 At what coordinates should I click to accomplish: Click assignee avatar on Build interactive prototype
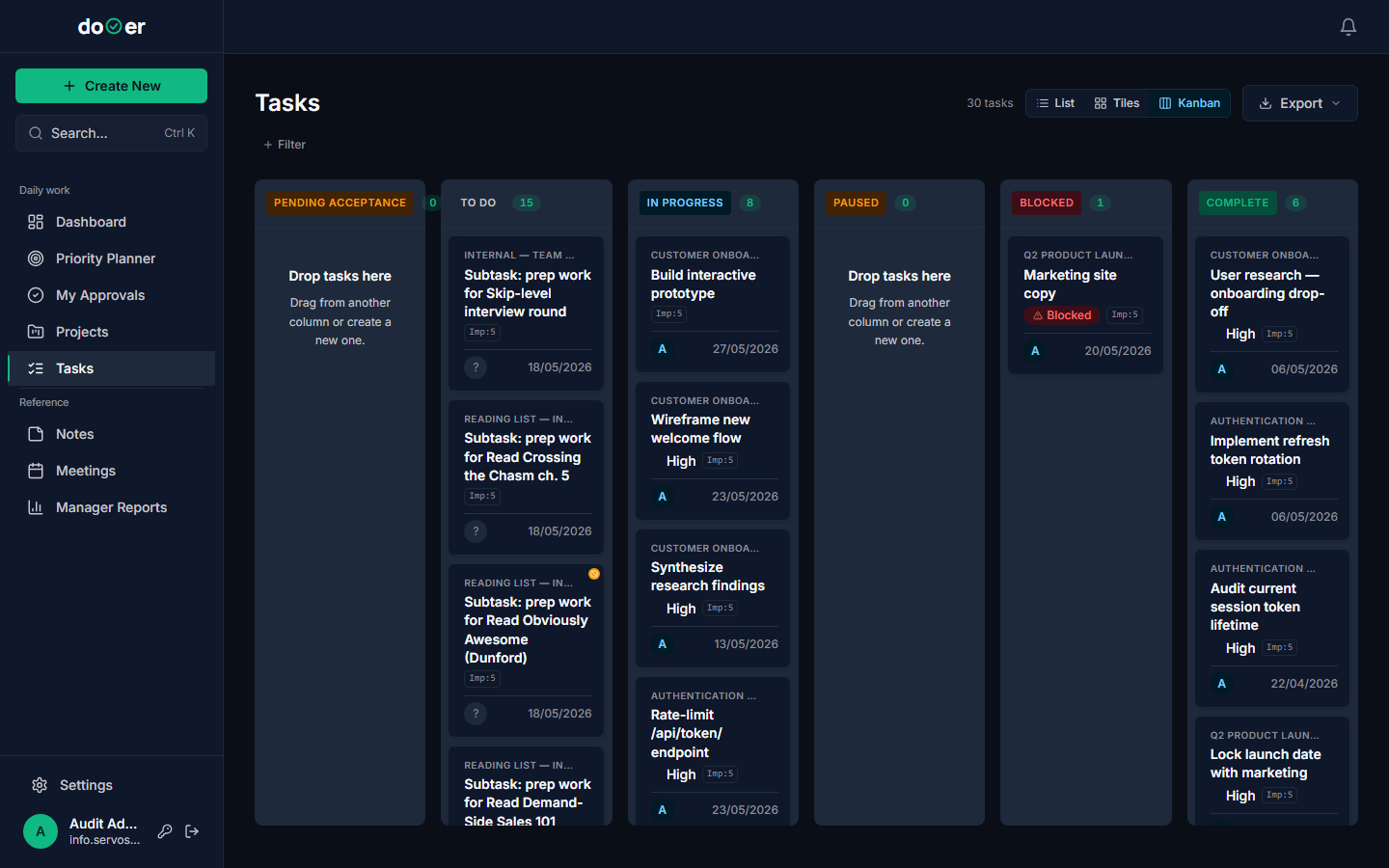pos(663,349)
